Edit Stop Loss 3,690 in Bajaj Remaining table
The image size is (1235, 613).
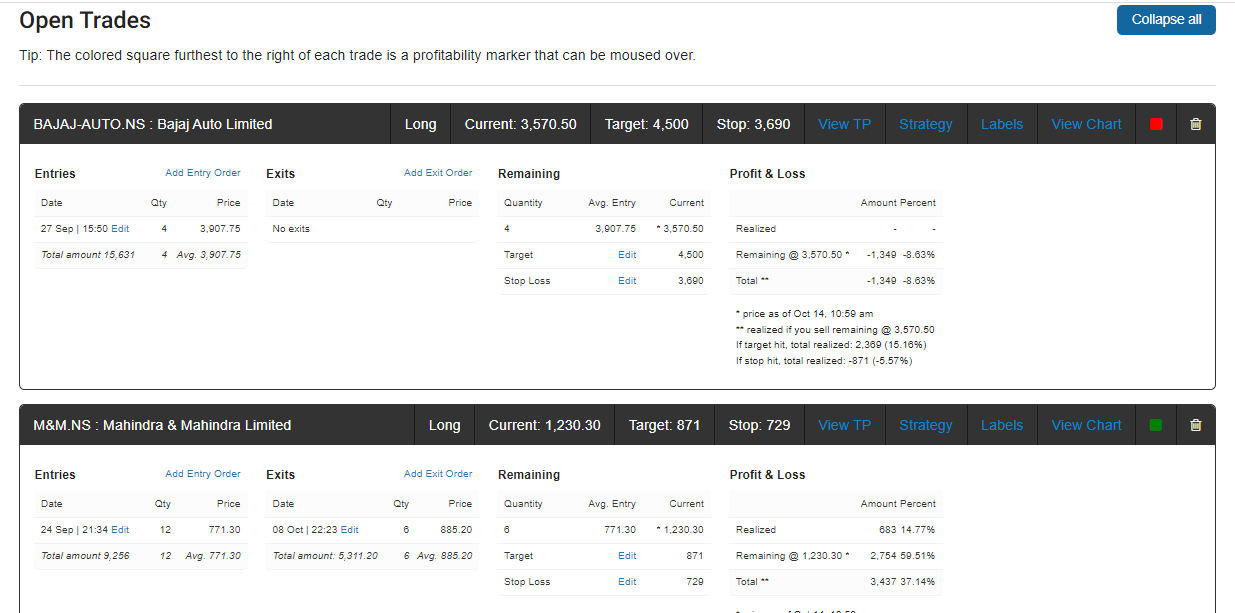pos(627,281)
